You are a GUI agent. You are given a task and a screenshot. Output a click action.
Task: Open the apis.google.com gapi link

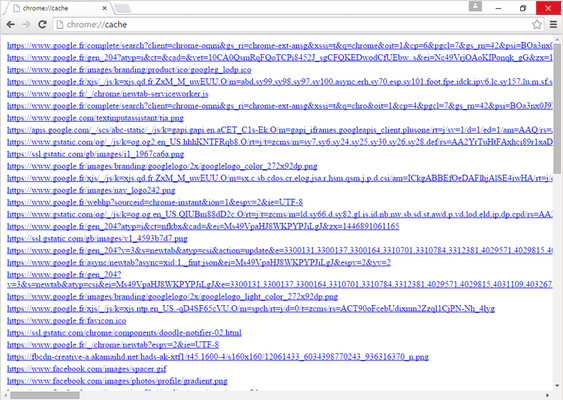tap(279, 130)
